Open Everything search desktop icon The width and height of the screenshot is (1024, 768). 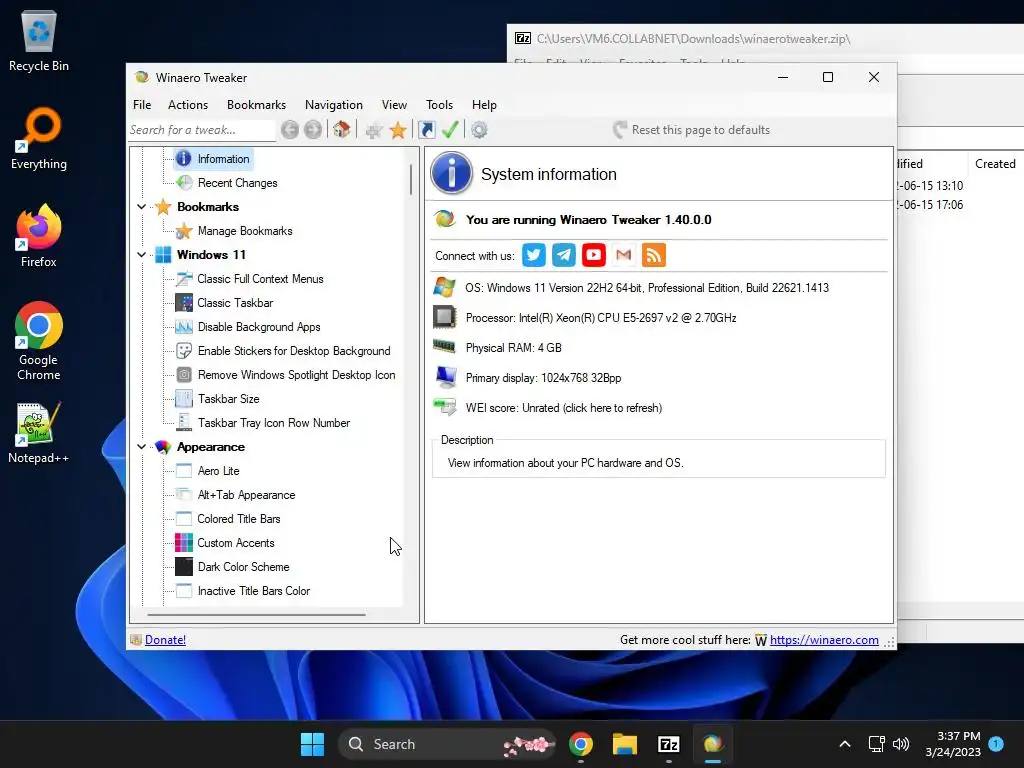click(39, 138)
